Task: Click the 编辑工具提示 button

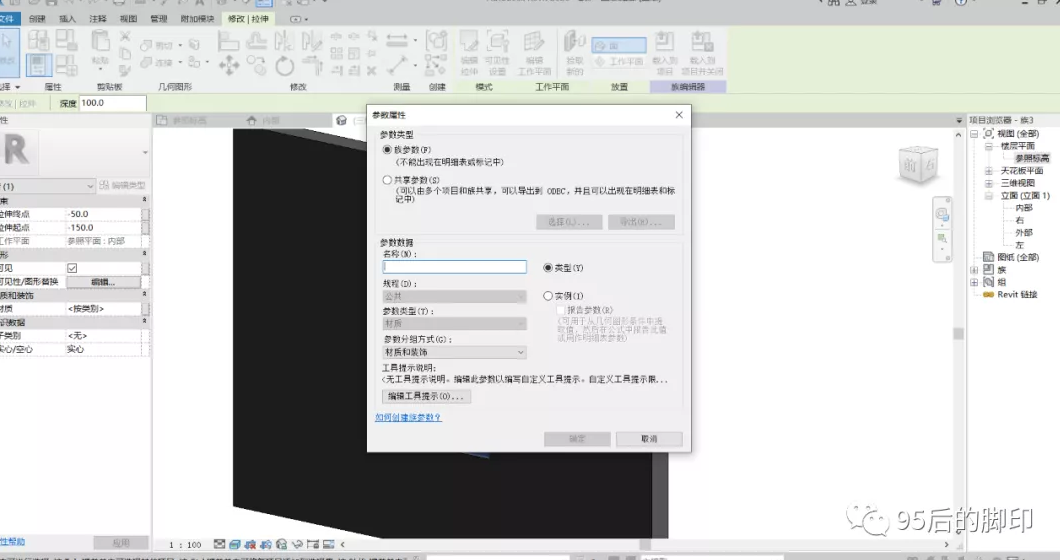Action: [x=427, y=396]
